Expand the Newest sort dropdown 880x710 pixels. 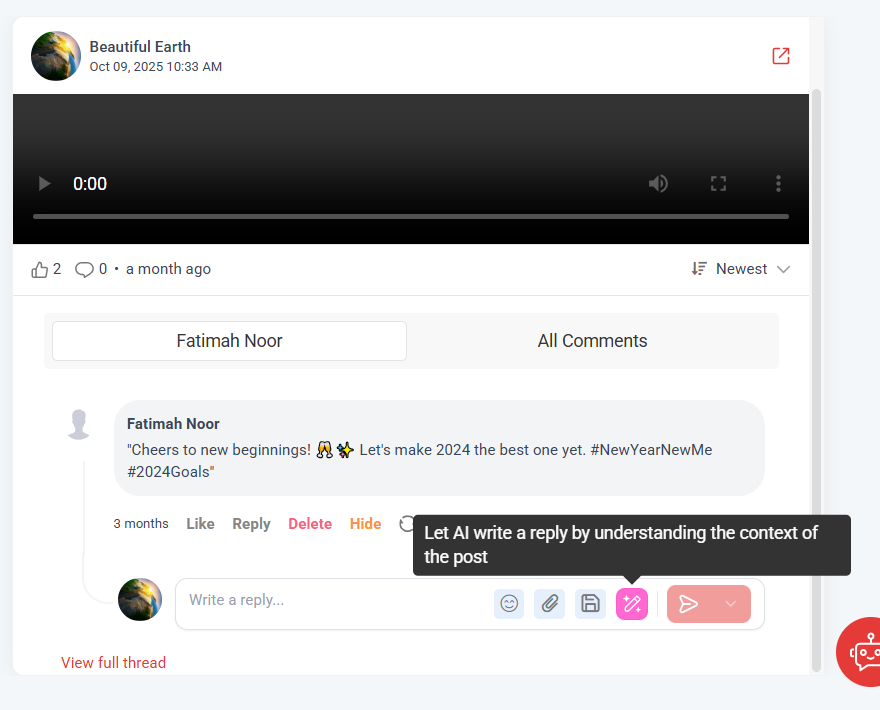point(782,268)
